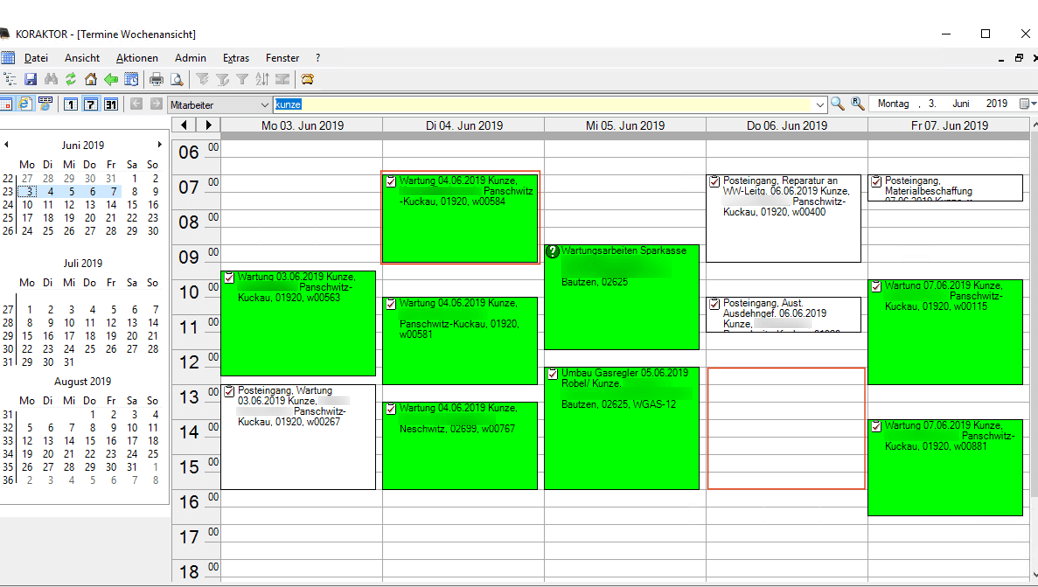This screenshot has width=1038, height=587.
Task: Open print preview (page with magnifier icon)
Action: click(x=176, y=79)
